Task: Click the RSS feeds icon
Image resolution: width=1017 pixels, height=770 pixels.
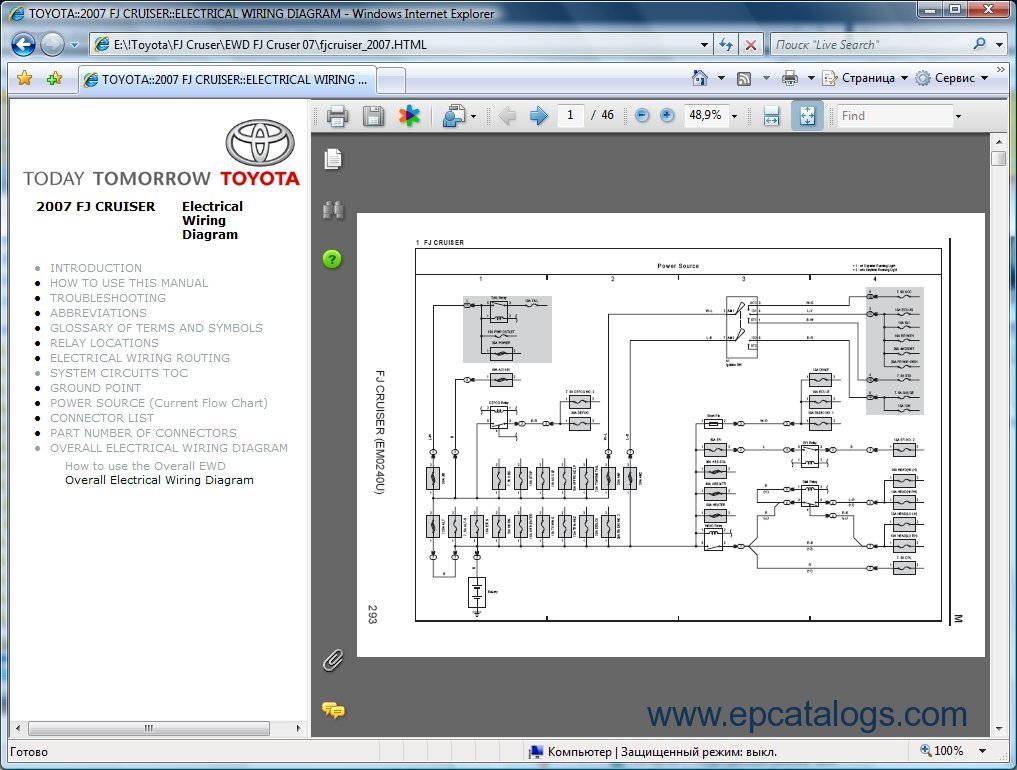Action: 744,78
